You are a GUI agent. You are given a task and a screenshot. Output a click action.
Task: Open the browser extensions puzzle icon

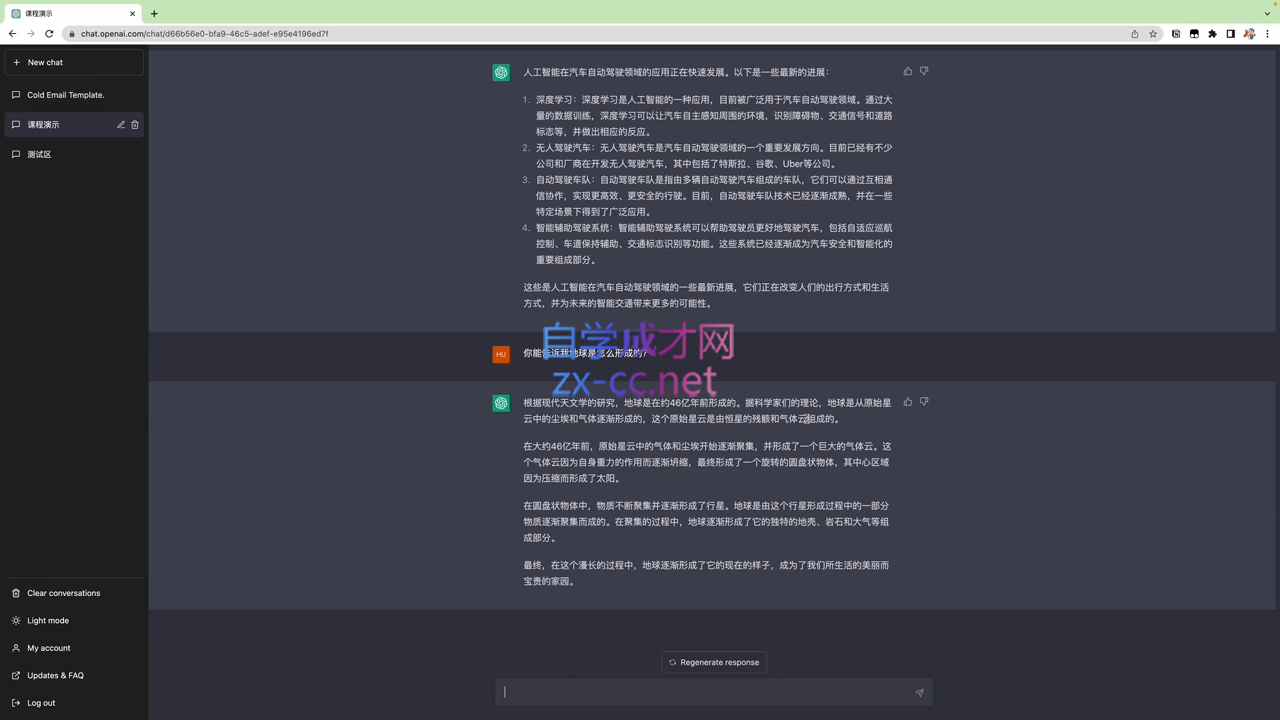pos(1212,34)
